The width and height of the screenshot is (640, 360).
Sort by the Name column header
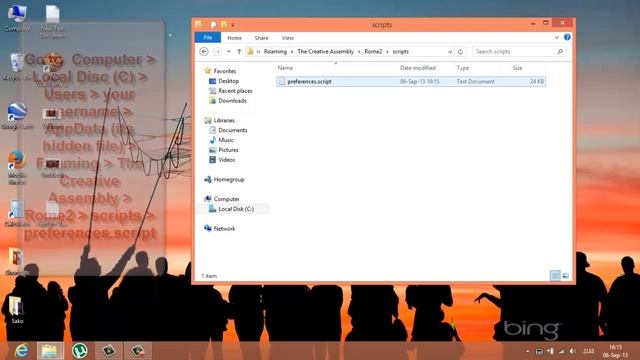pos(285,68)
